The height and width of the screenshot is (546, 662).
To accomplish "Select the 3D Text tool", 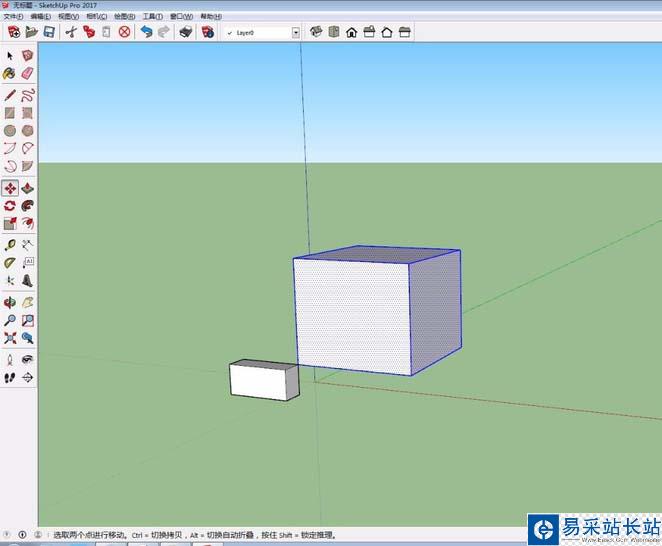I will pos(27,280).
